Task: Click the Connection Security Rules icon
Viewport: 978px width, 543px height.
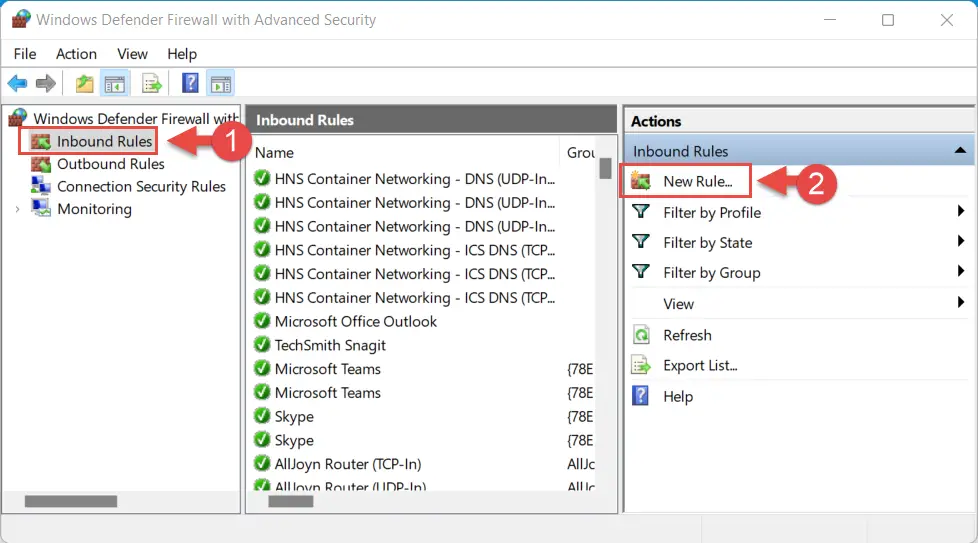Action: pyautogui.click(x=41, y=186)
